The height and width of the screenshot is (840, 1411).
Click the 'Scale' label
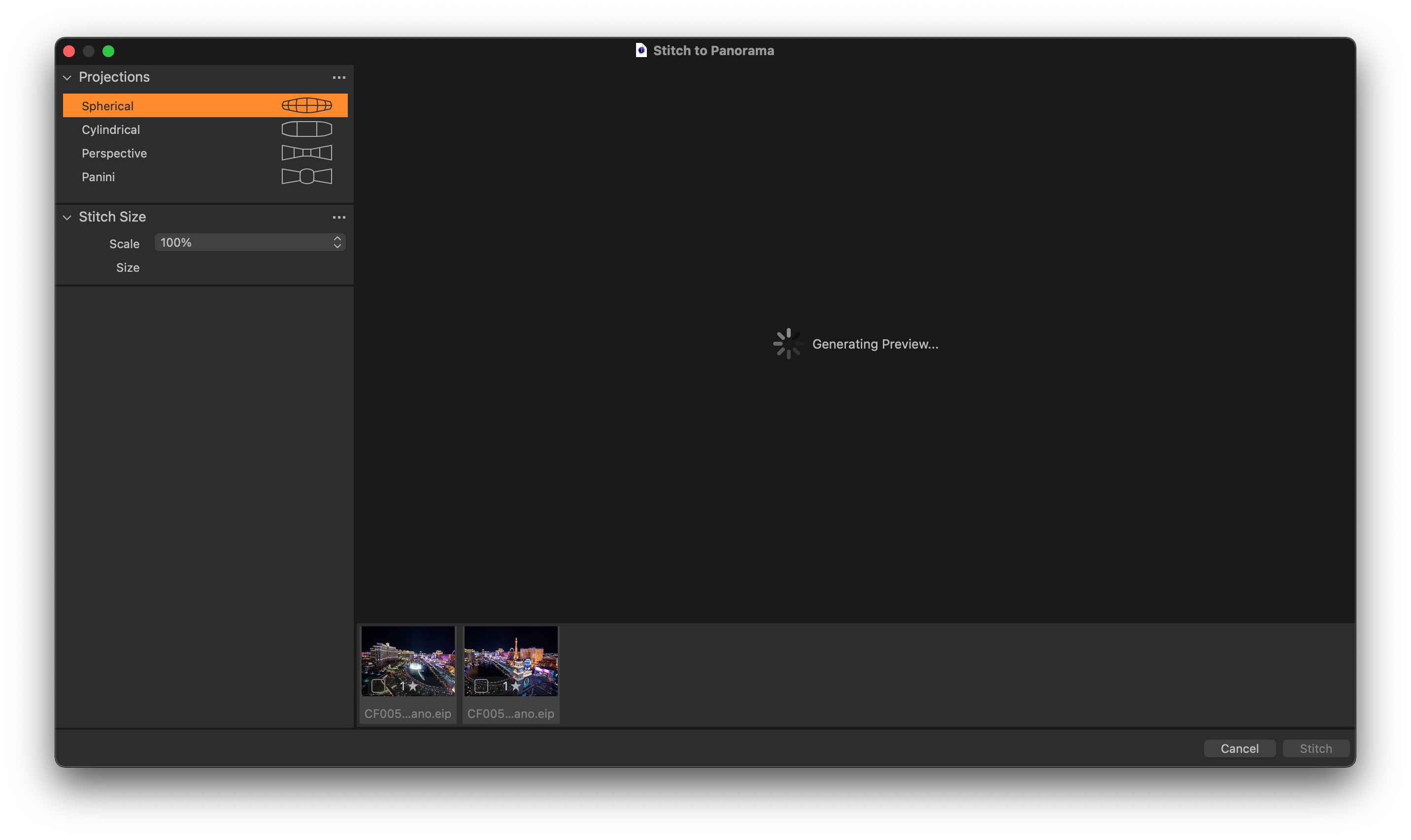click(124, 244)
